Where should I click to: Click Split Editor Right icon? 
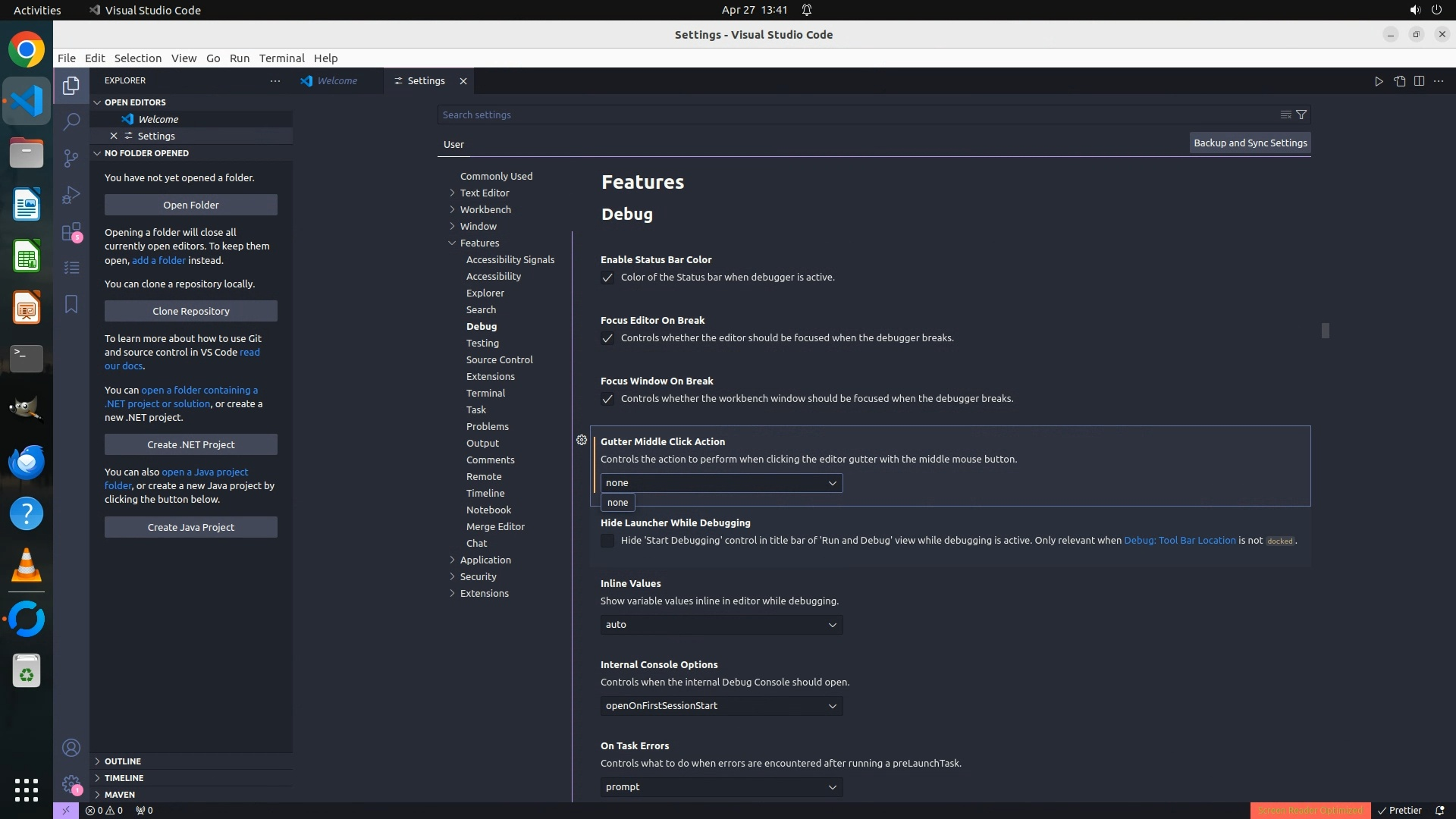[x=1419, y=81]
